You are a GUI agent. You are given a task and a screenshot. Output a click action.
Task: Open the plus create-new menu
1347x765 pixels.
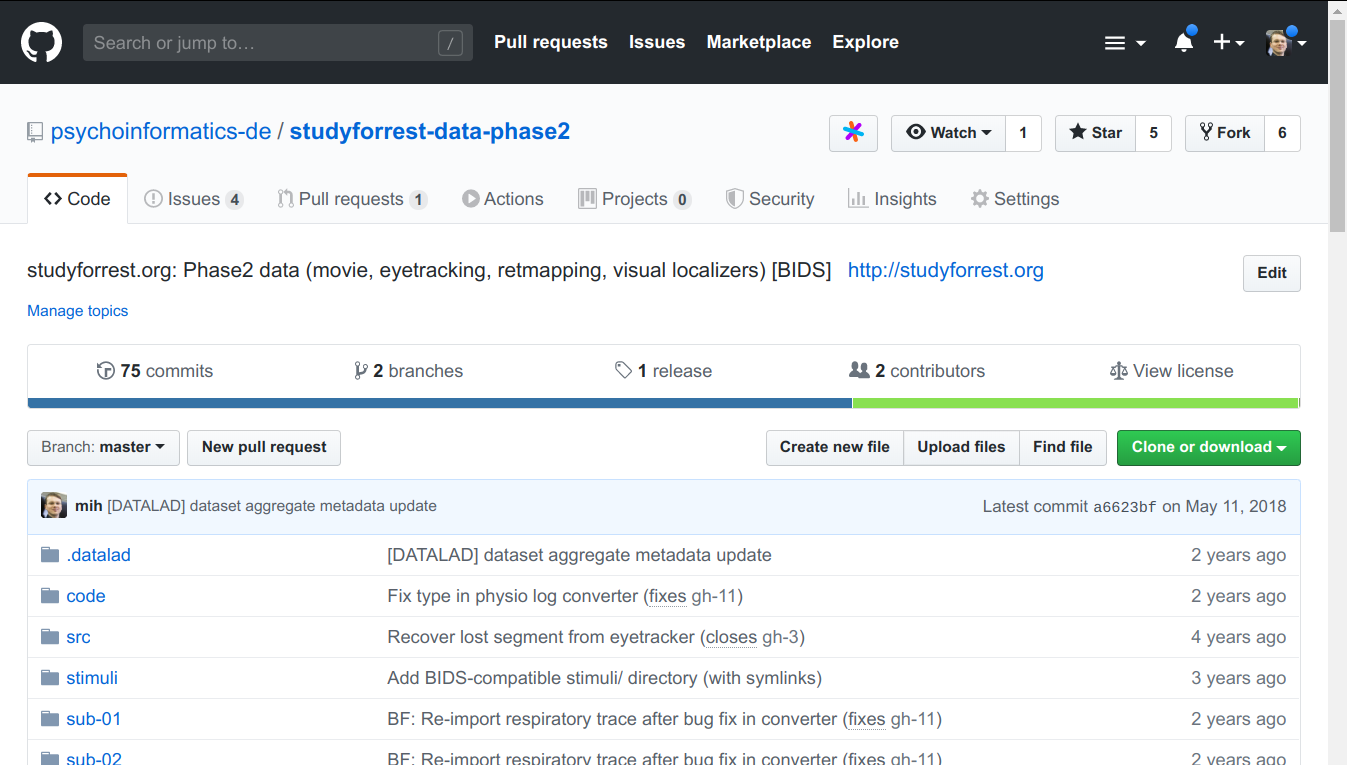(1228, 42)
